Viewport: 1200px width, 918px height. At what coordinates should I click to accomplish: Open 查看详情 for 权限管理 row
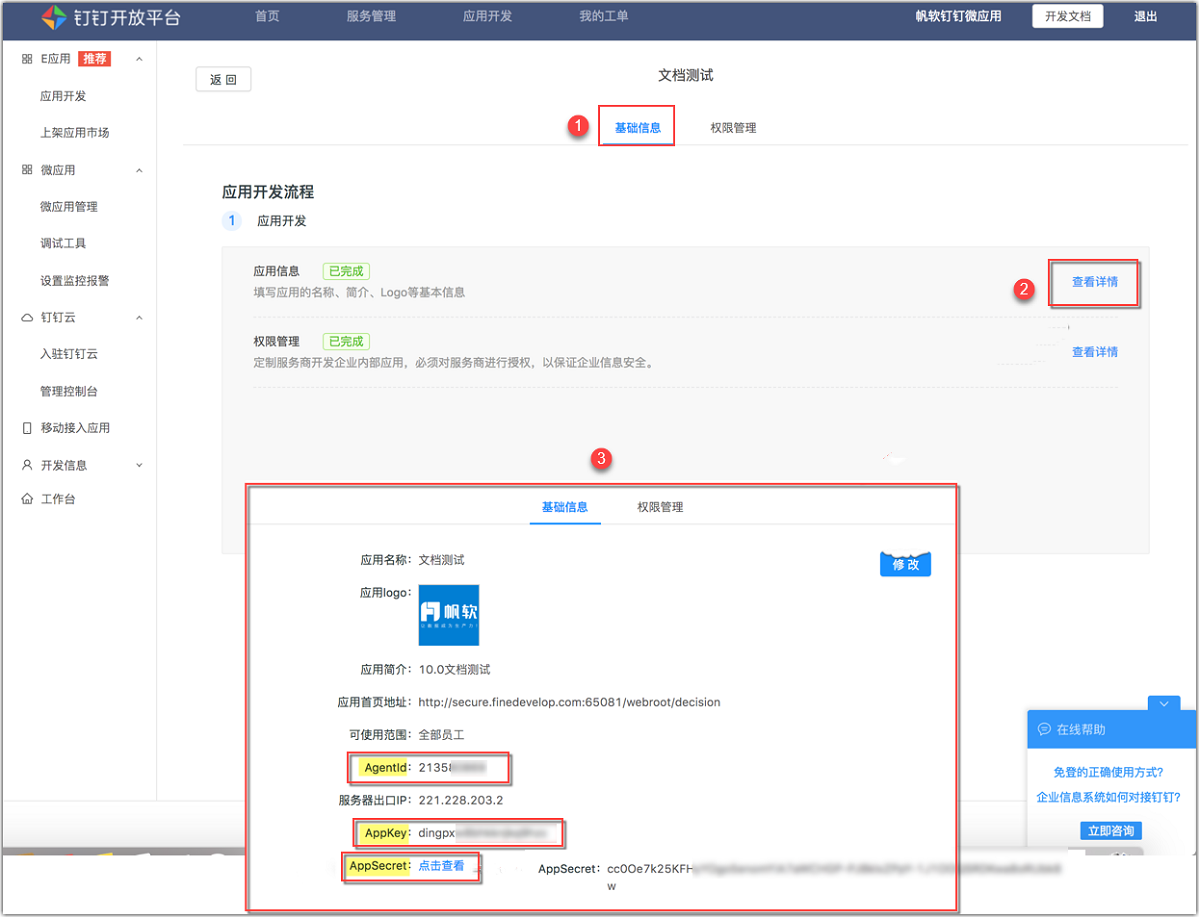click(1095, 352)
